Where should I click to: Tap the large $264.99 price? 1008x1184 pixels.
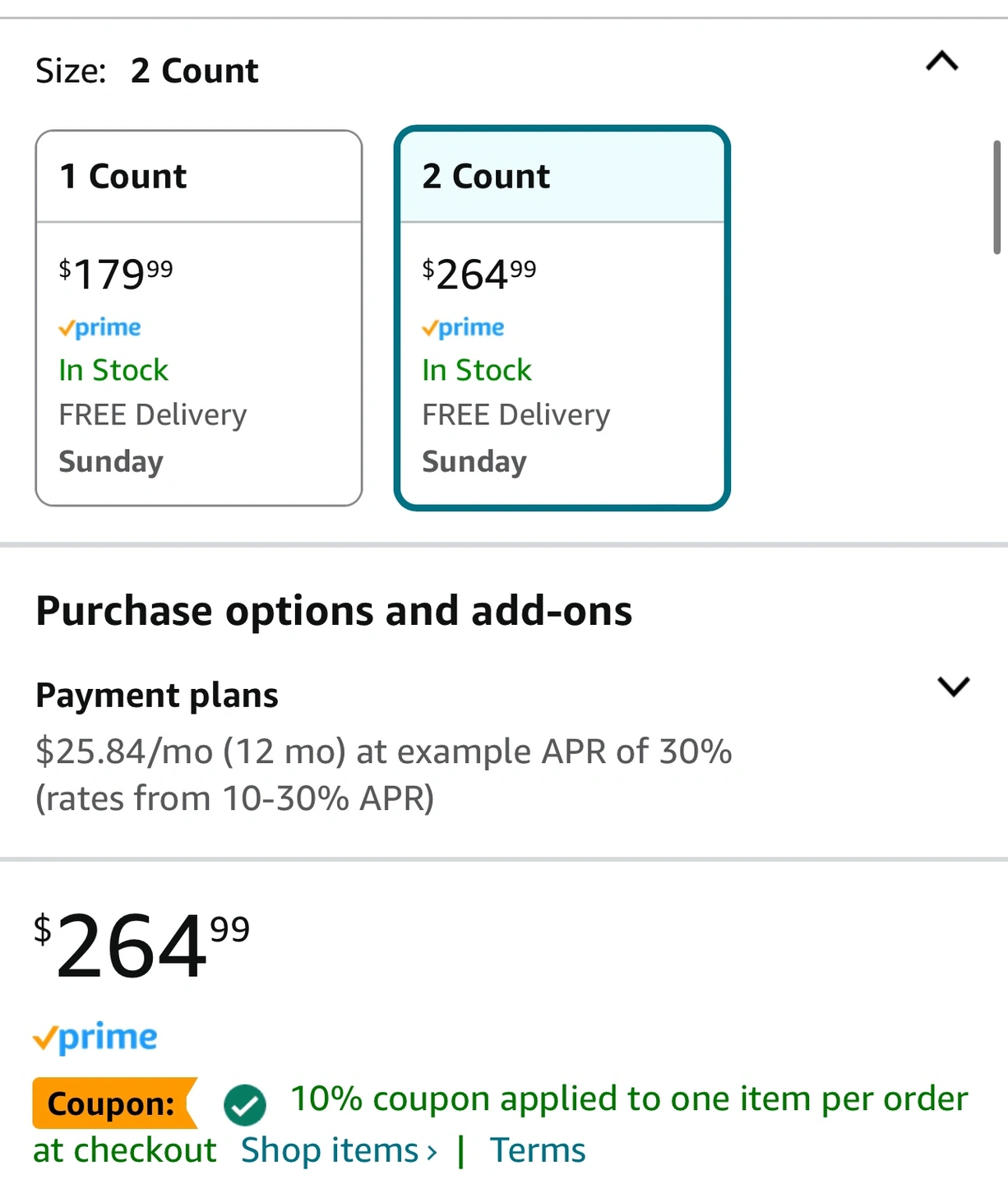[x=141, y=946]
